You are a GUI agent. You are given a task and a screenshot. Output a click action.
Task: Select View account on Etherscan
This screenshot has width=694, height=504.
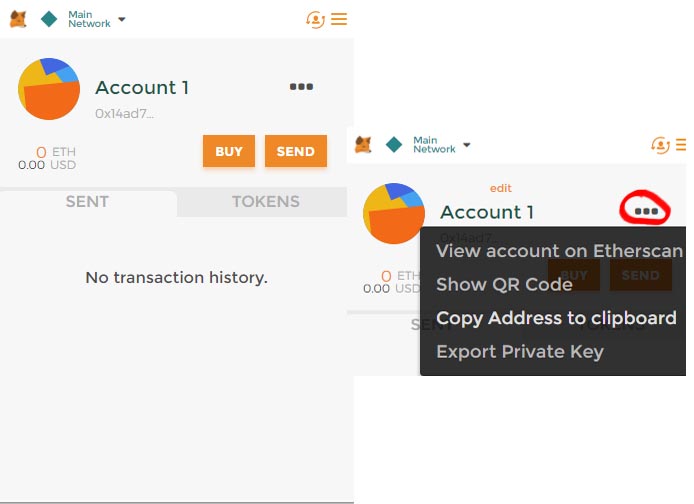559,251
